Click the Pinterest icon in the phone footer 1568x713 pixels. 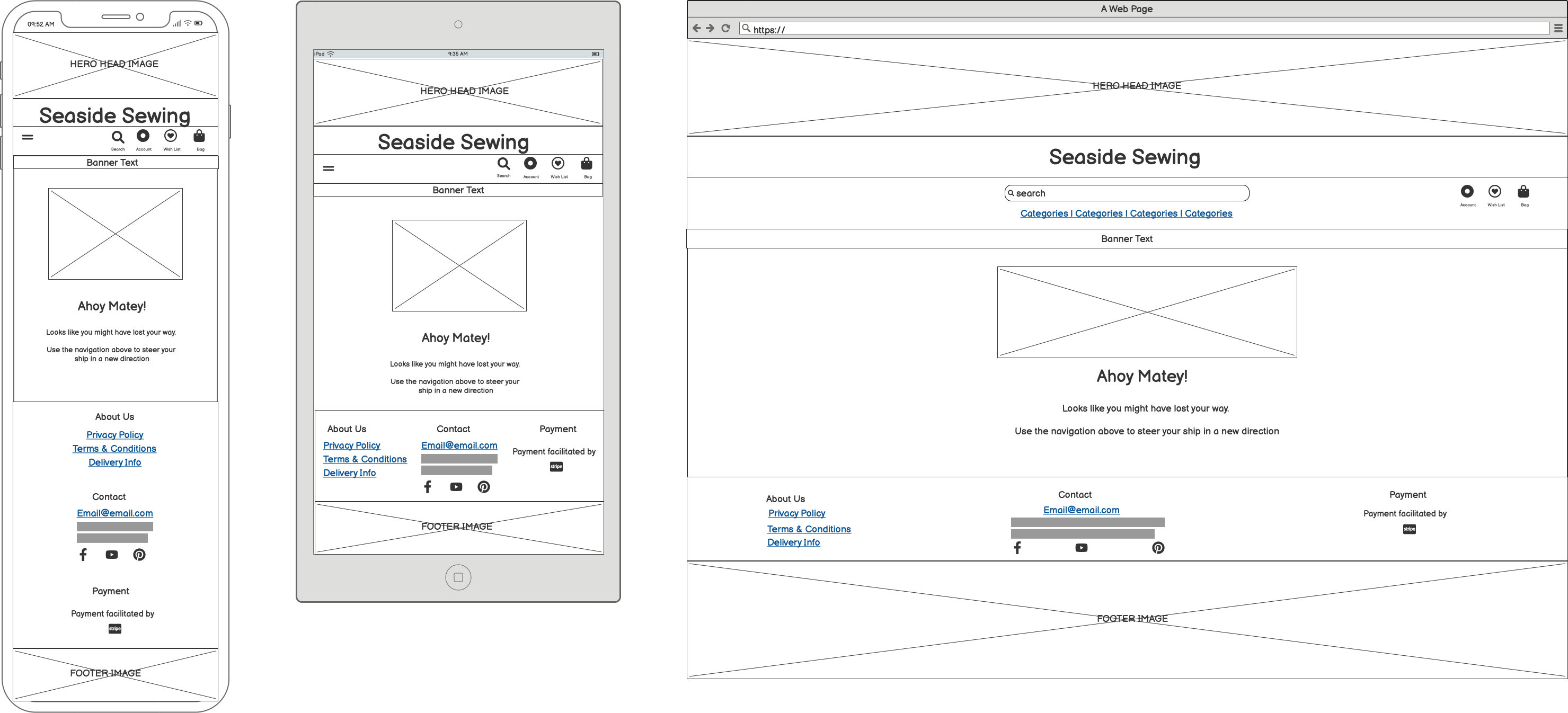tap(139, 555)
